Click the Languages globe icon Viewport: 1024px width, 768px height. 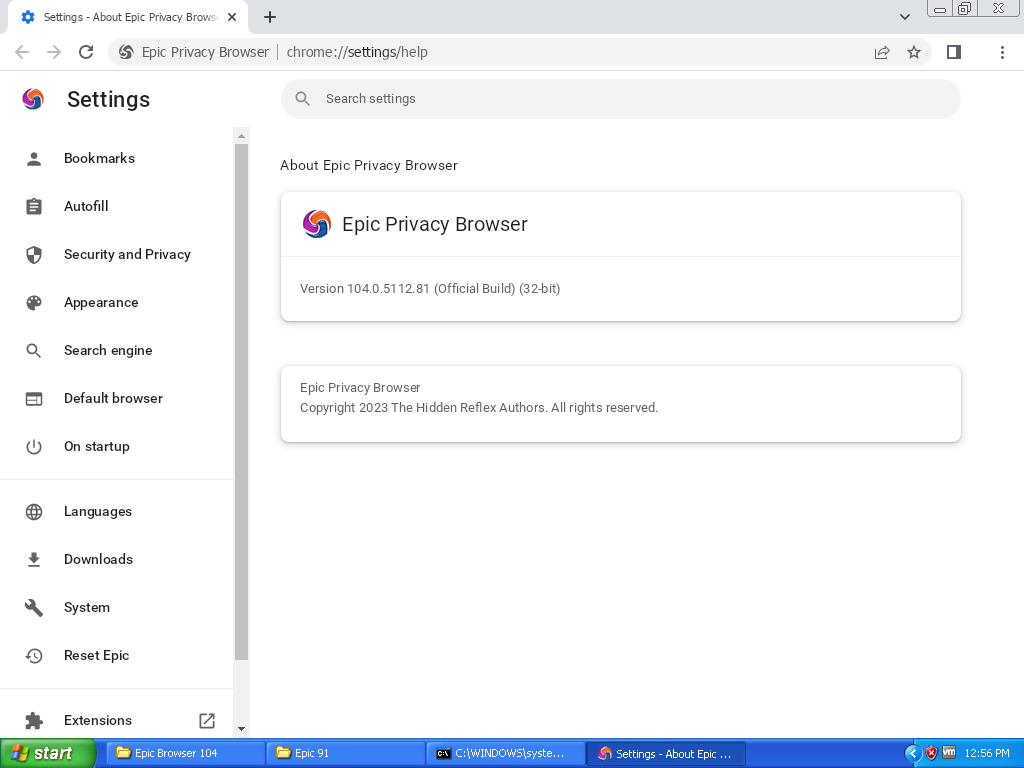click(34, 511)
